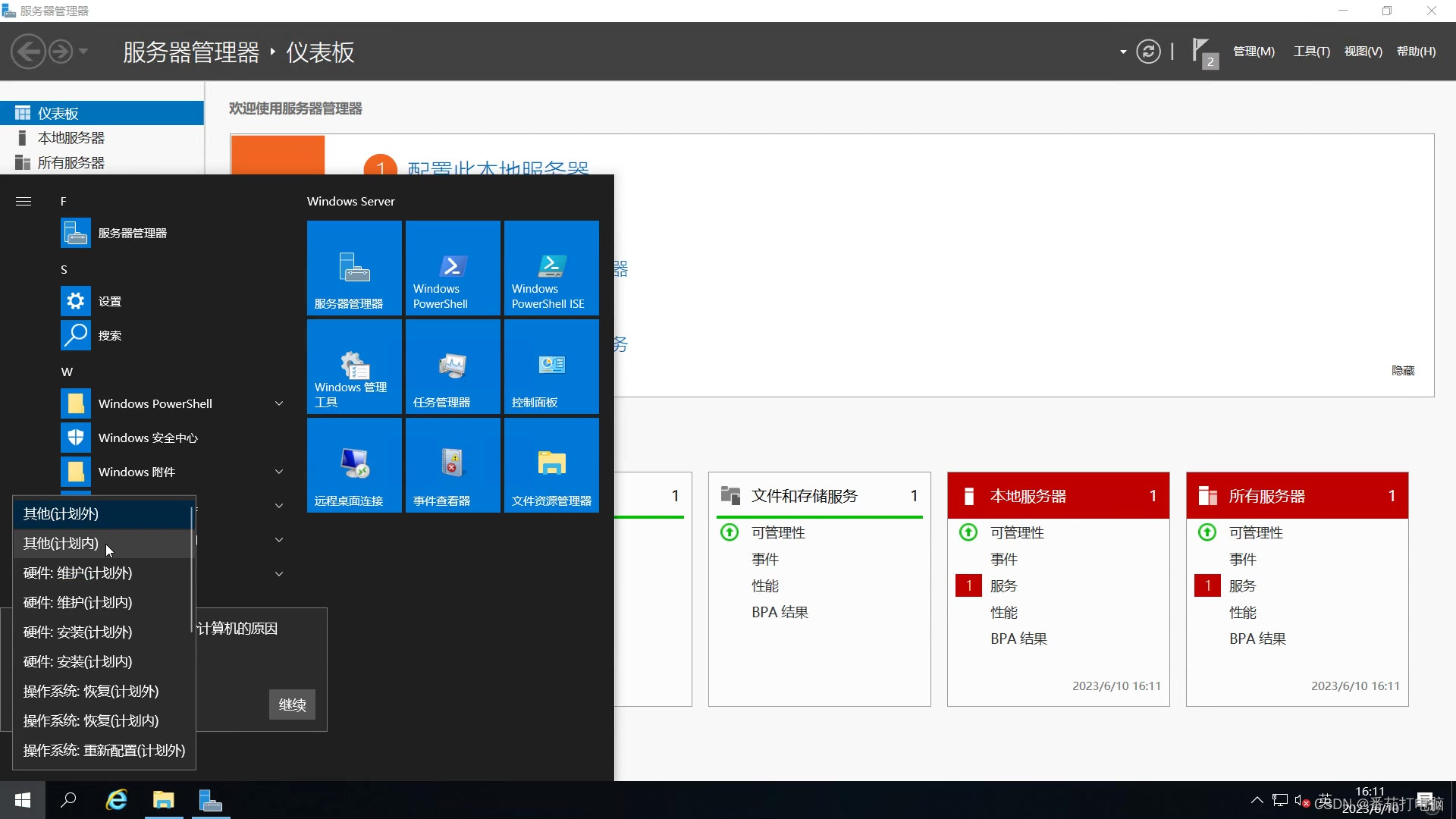Switch to Server Manager taskbar icon
This screenshot has width=1456, height=819.
[211, 800]
